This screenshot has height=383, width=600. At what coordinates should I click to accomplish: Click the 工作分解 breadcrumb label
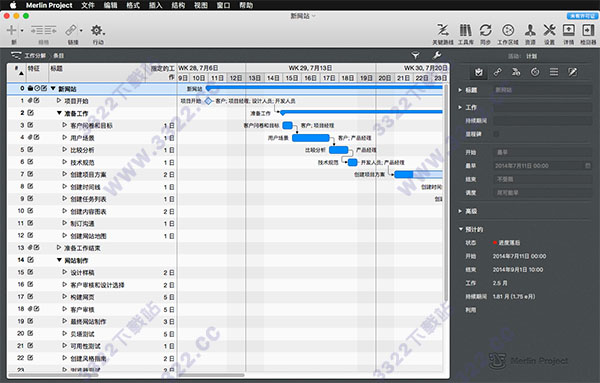[x=35, y=55]
